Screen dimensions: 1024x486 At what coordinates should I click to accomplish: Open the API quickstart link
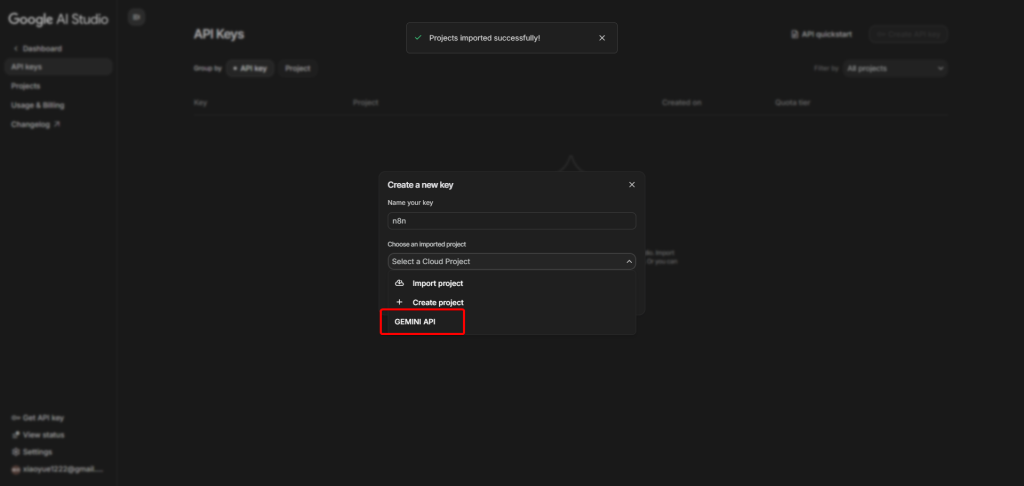coord(821,34)
